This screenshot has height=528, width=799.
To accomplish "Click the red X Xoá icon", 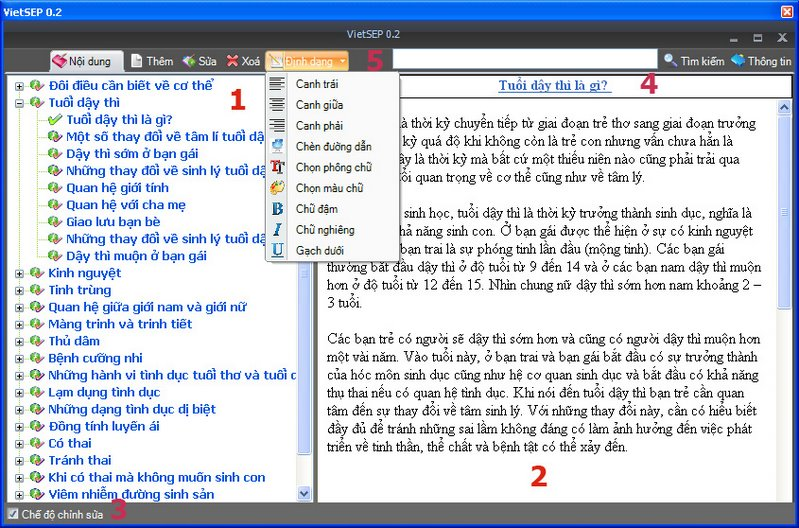I will coord(232,61).
